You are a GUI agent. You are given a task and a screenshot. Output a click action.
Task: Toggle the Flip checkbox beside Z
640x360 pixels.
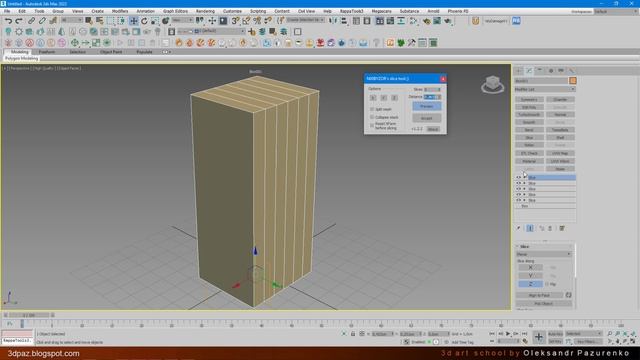click(x=547, y=284)
